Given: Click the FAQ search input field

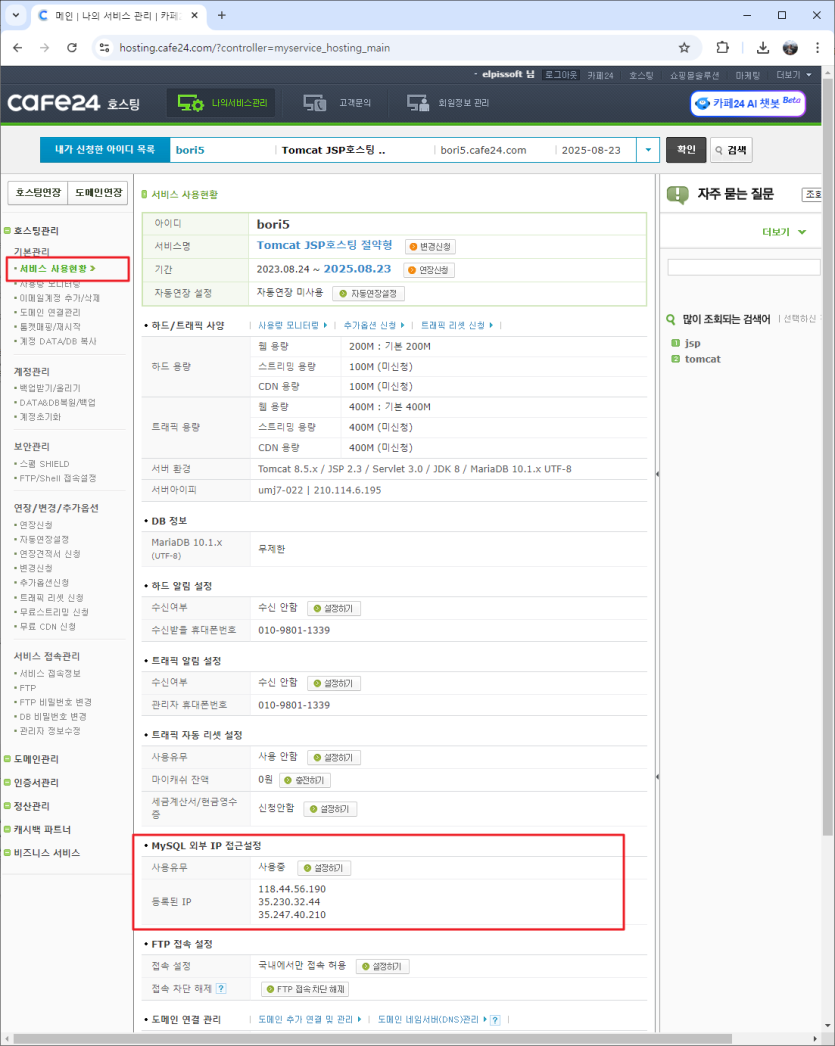Looking at the screenshot, I should coord(744,268).
